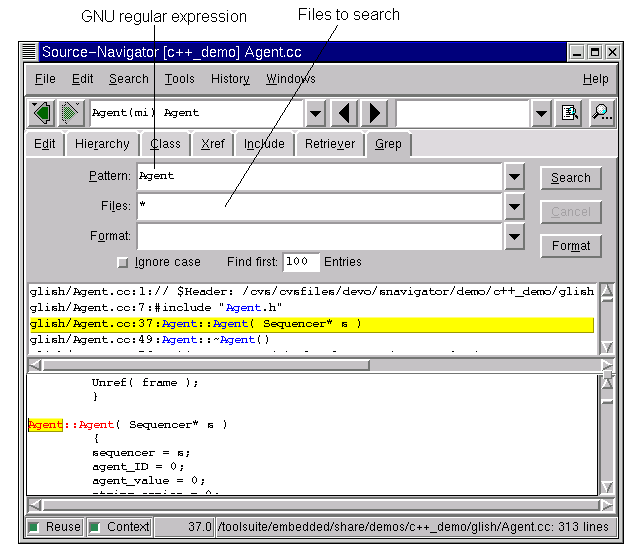The height and width of the screenshot is (558, 635).
Task: Click the Format button
Action: (571, 246)
